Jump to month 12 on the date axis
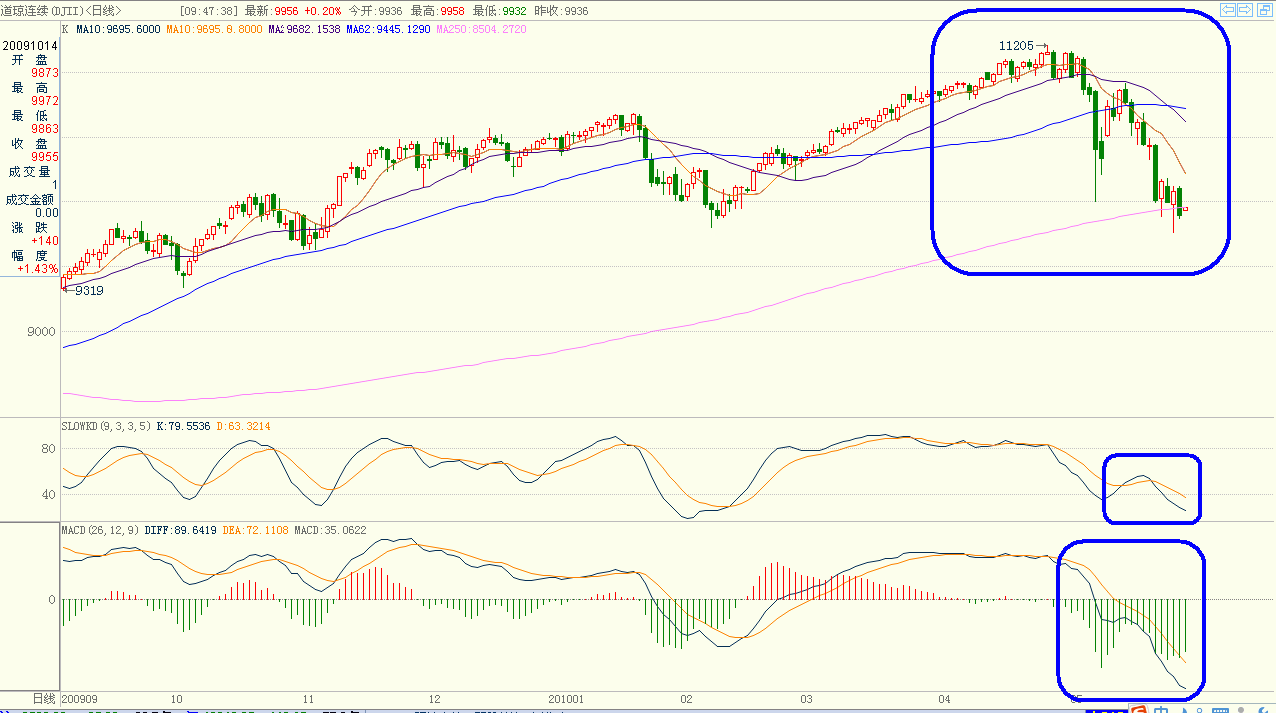This screenshot has height=713, width=1276. point(434,699)
